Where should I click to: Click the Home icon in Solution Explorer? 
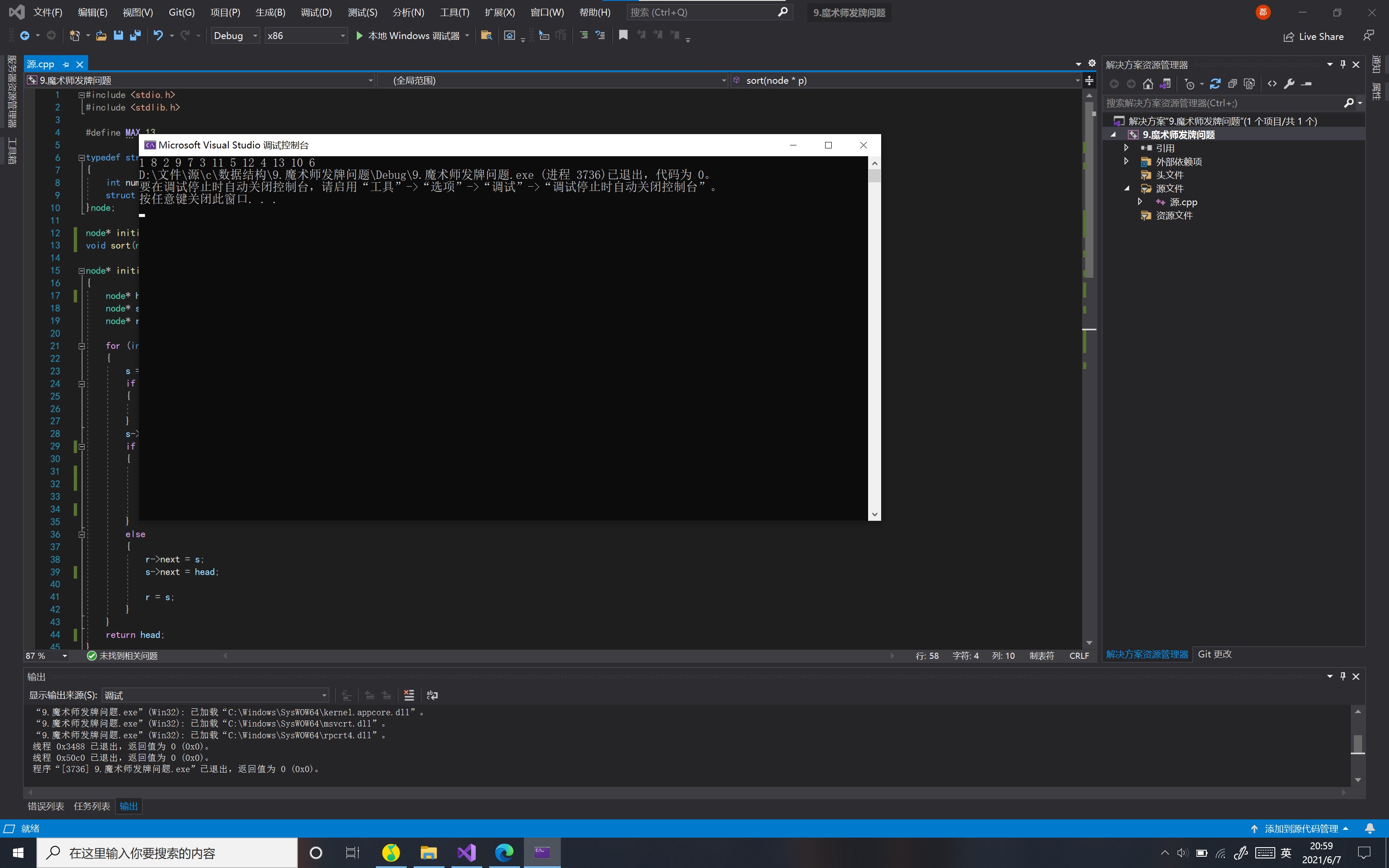tap(1147, 84)
